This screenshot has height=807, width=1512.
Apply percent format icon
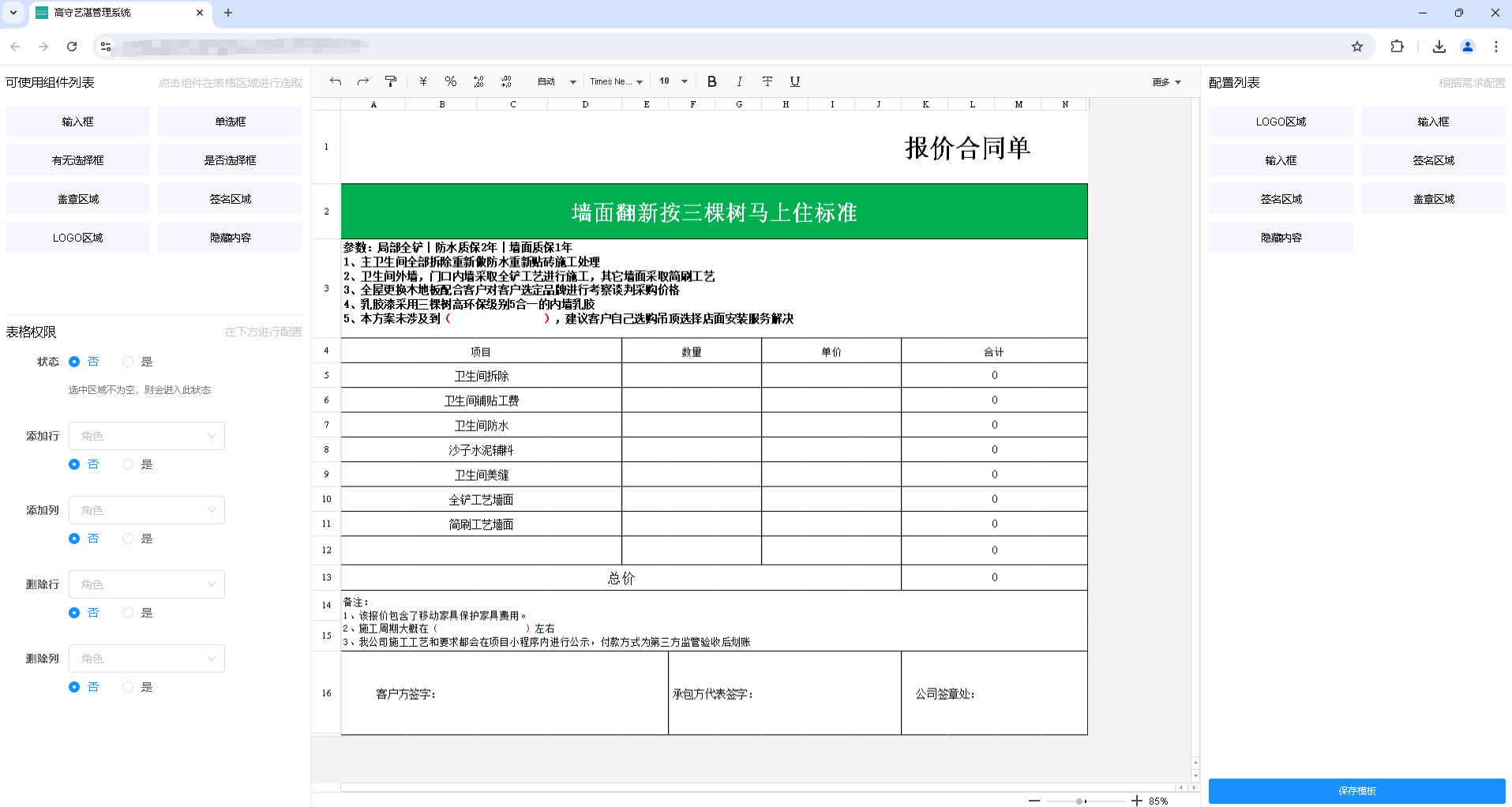(451, 81)
